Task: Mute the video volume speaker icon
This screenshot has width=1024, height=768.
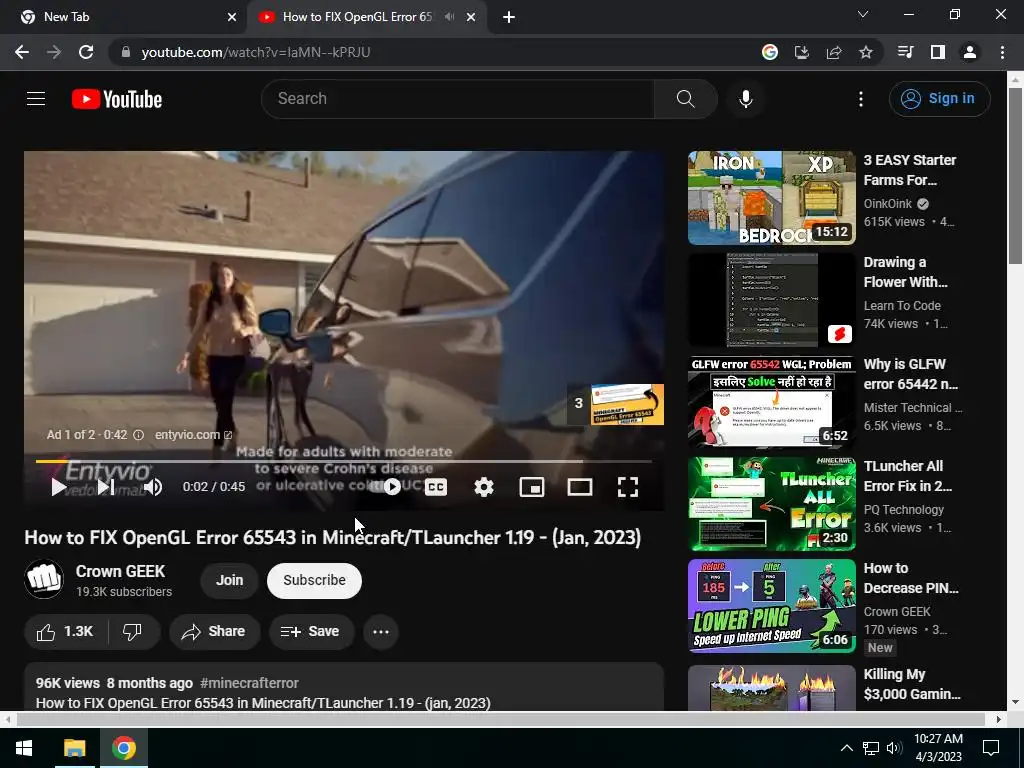Action: click(x=153, y=487)
